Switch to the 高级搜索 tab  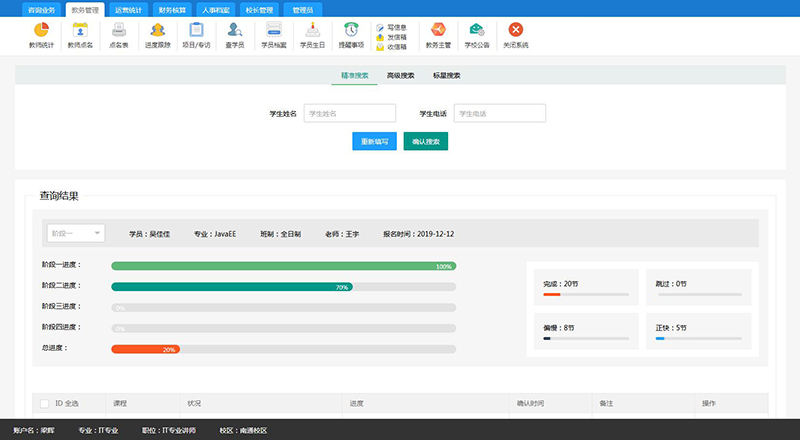400,75
